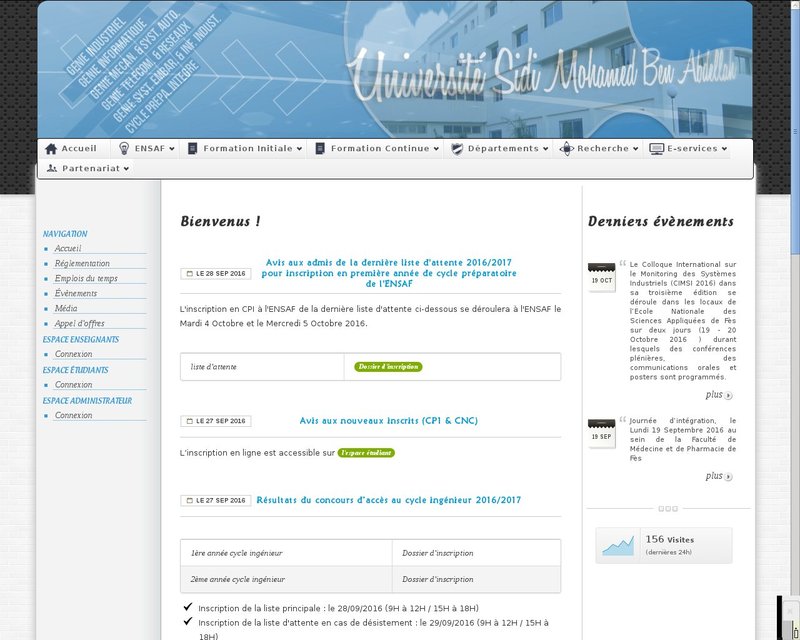Click the LE 27 SEP 2016 badge beside Résultats

(216, 501)
